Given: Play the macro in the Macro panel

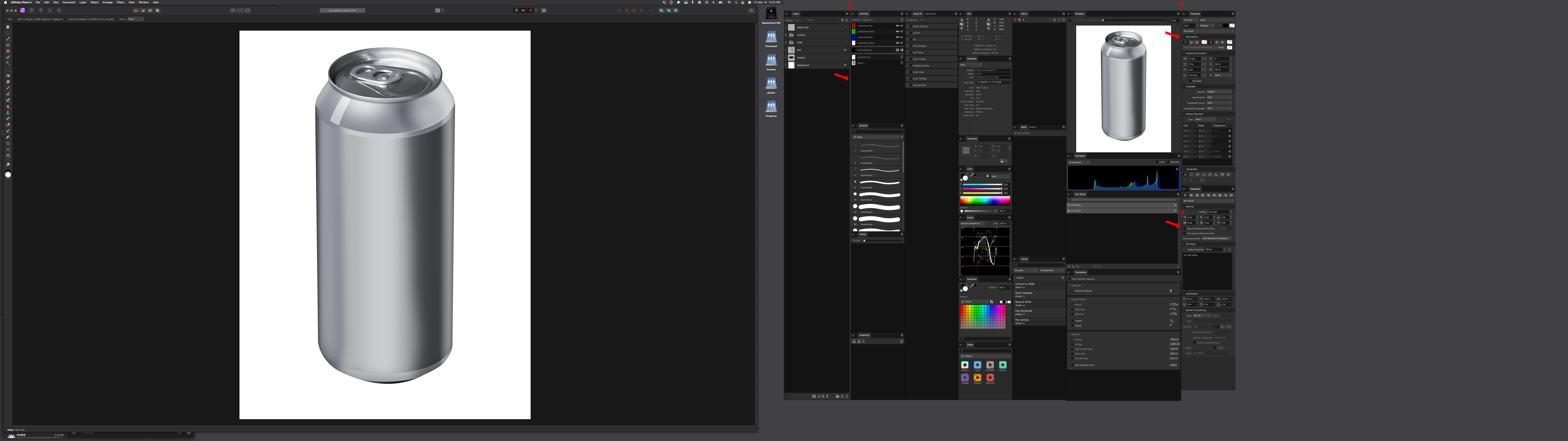Looking at the screenshot, I should click(1024, 20).
